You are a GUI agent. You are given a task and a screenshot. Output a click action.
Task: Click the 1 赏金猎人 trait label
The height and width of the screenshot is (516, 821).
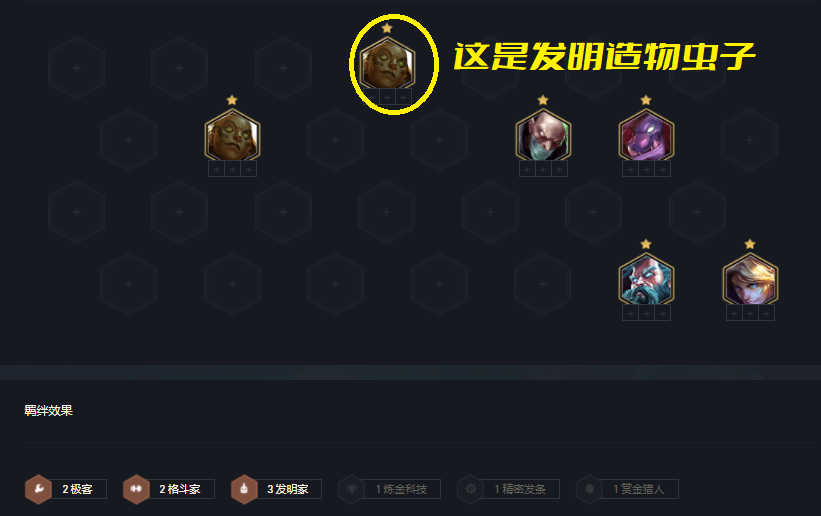pos(639,489)
